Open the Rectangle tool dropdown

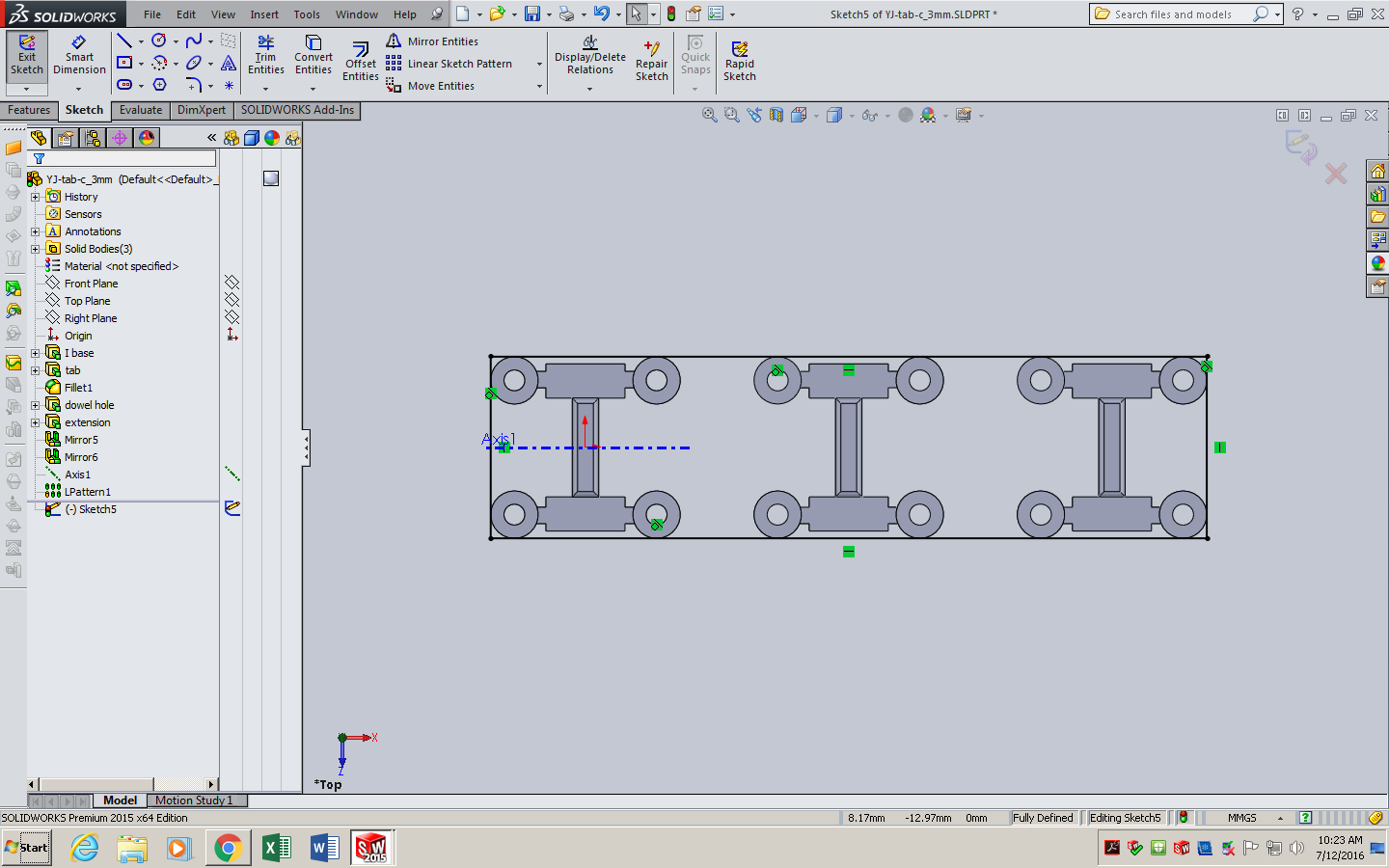tap(139, 62)
